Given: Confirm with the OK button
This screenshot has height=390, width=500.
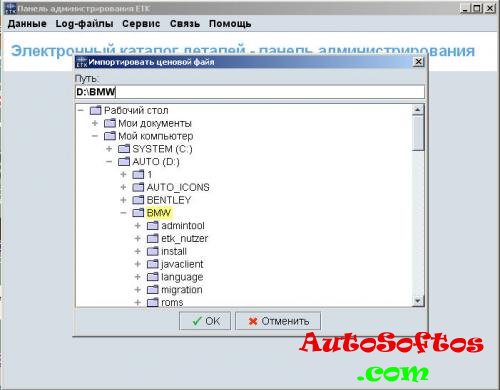Looking at the screenshot, I should [x=205, y=321].
